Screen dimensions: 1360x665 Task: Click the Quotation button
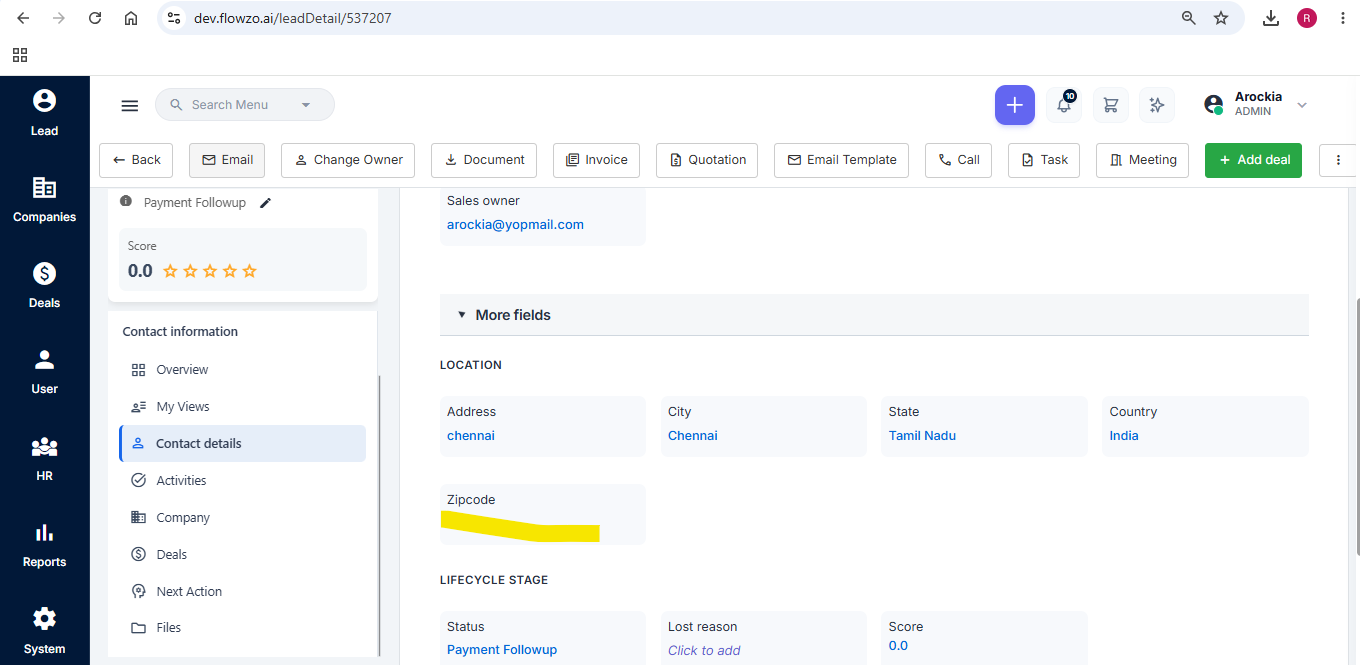tap(707, 160)
